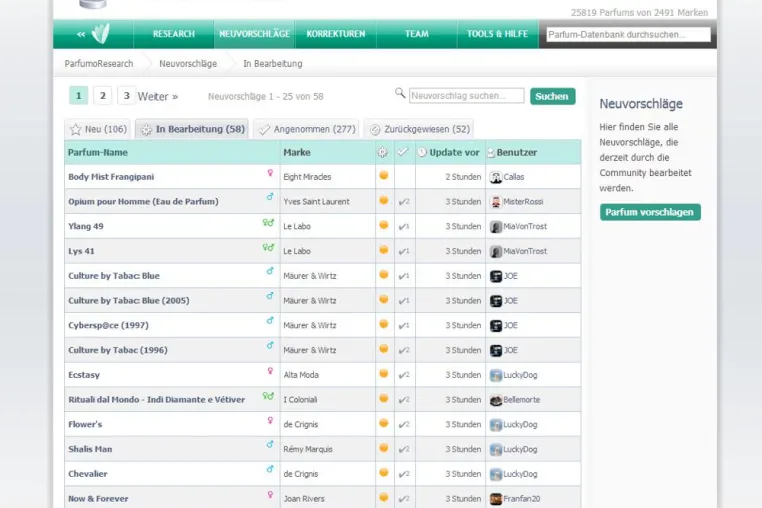This screenshot has height=508, width=762.
Task: Focus the Parfum-Datenbank durchsuchen search field
Action: click(628, 35)
